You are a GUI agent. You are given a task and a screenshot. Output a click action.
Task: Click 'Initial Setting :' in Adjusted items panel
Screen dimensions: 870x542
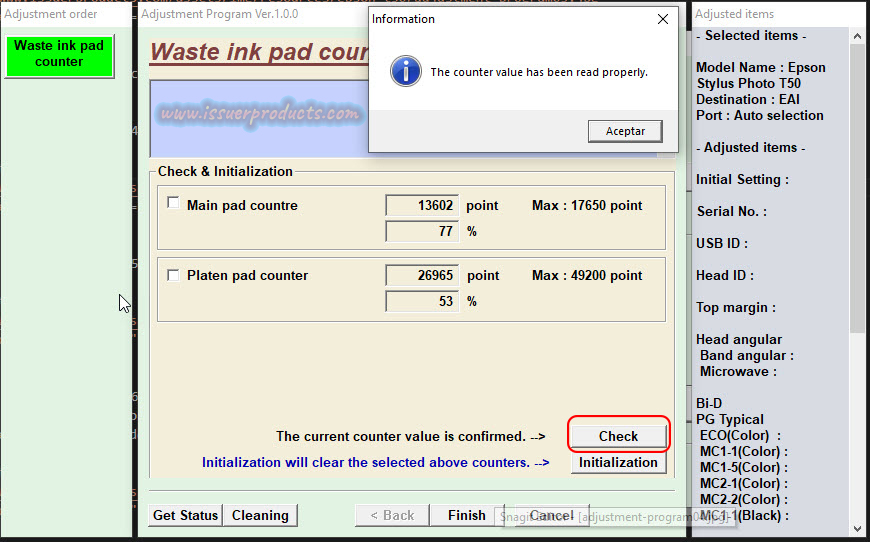coord(742,180)
